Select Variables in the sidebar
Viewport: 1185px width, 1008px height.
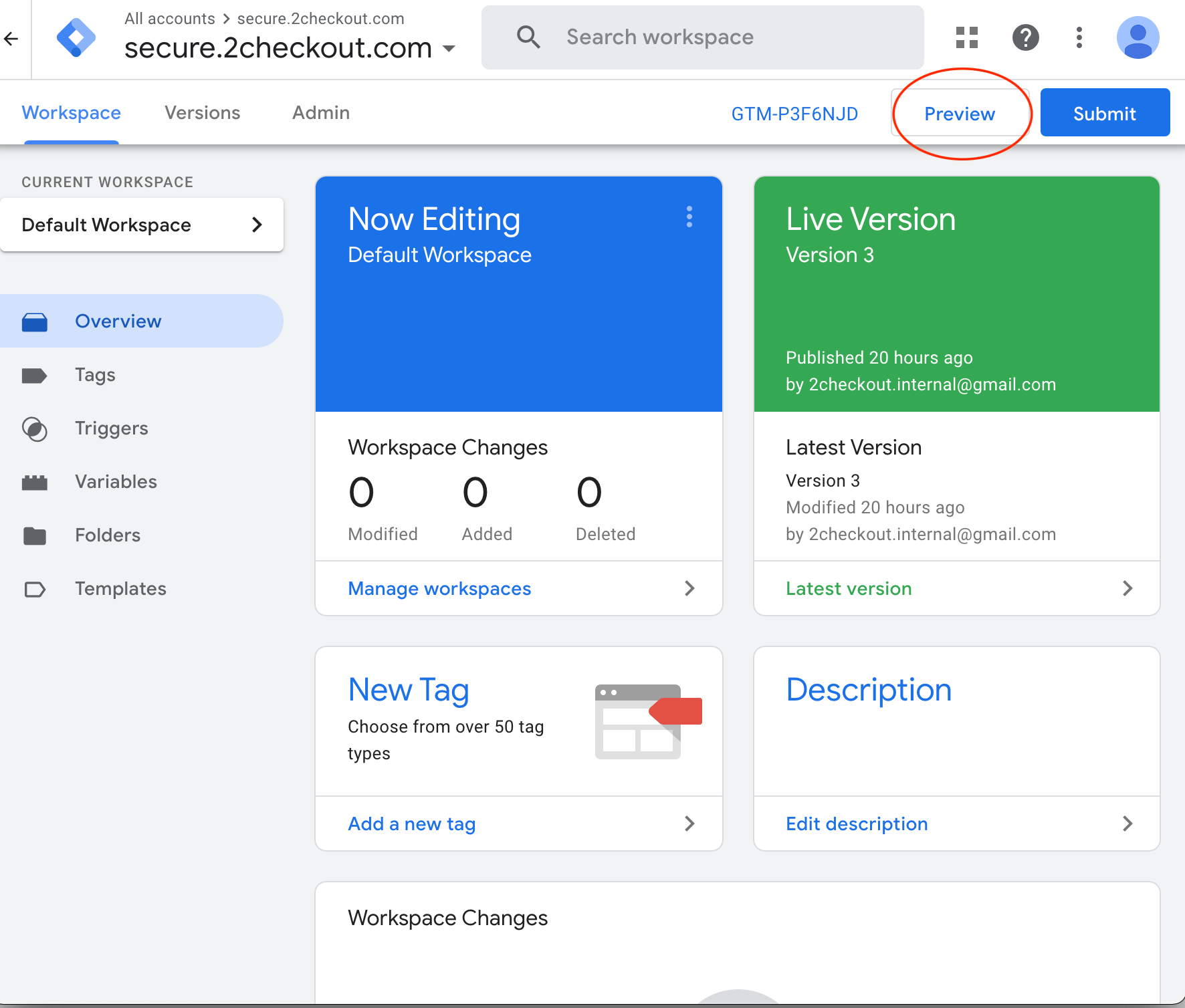(x=142, y=481)
